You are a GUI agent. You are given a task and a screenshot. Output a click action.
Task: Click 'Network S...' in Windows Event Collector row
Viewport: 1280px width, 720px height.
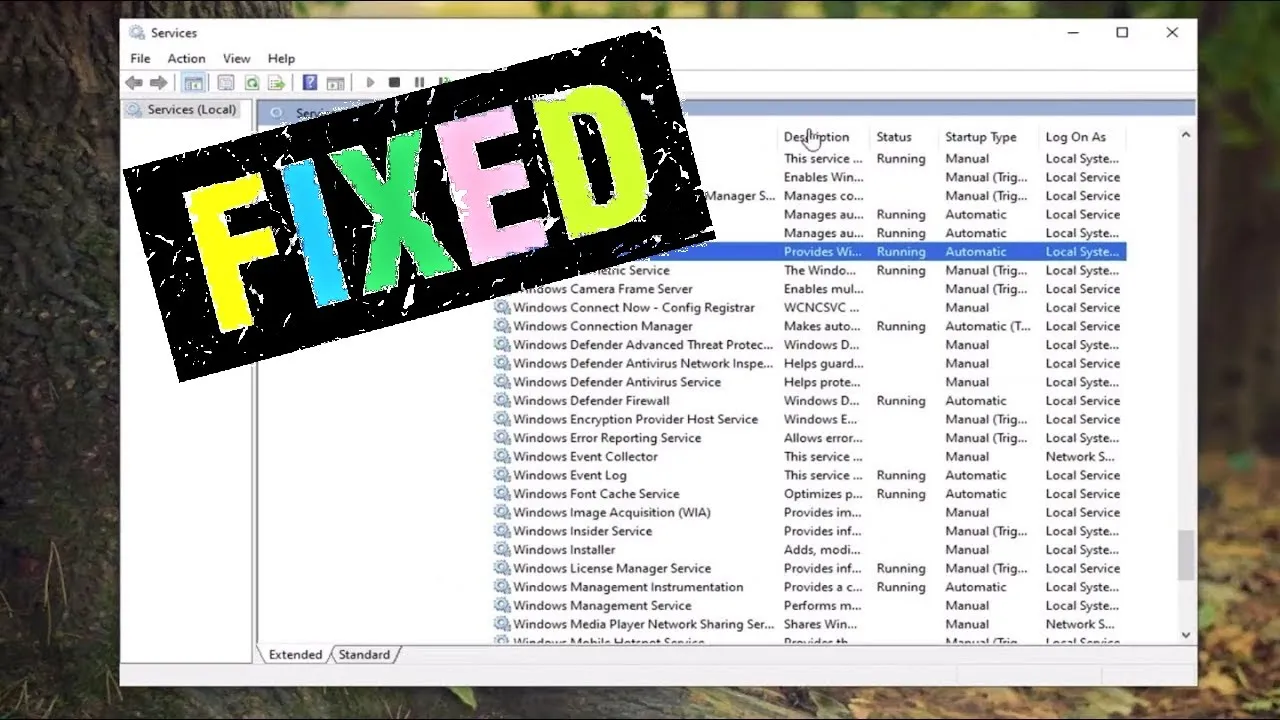[x=1080, y=457]
